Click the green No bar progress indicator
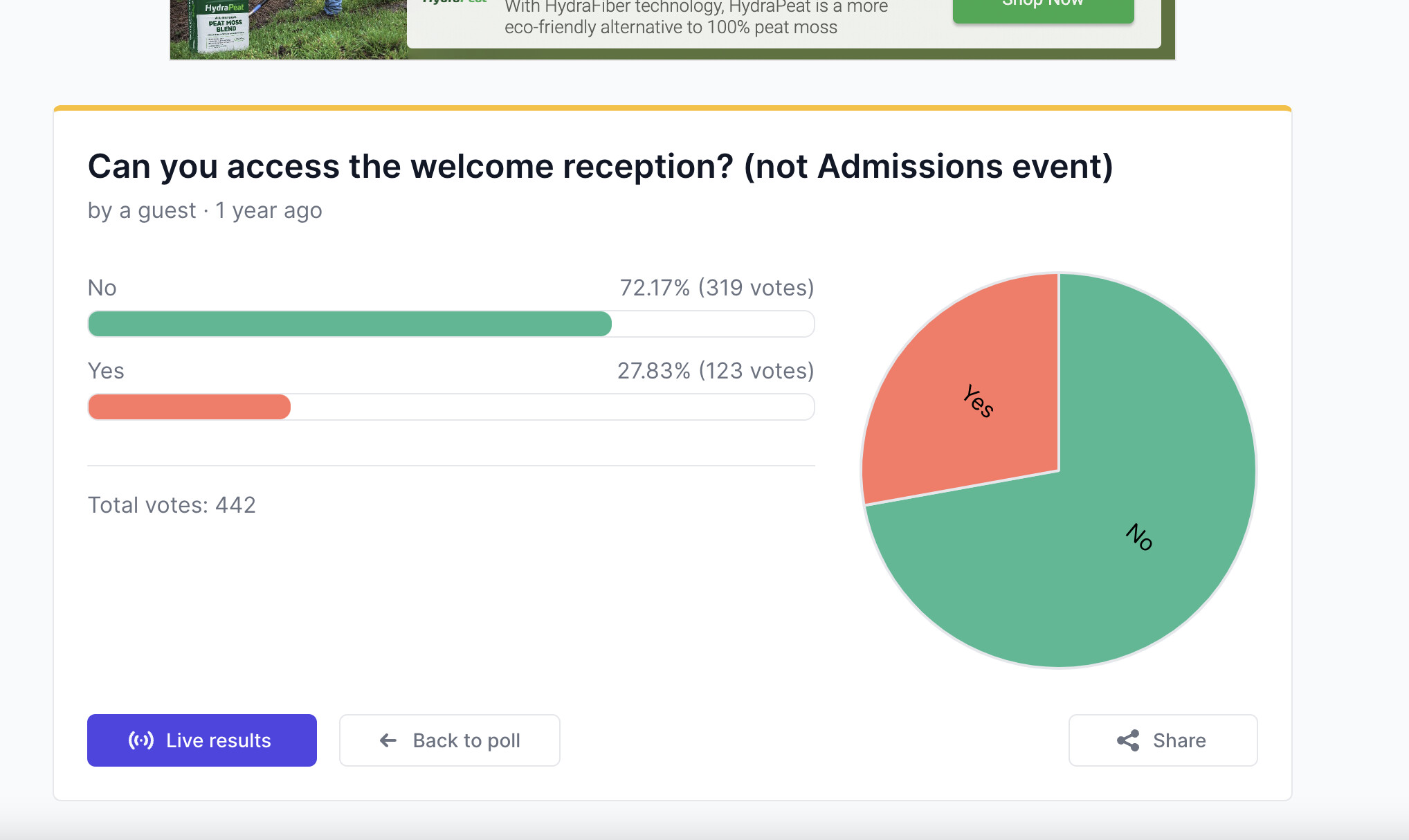Screen dimensions: 1409x840 coord(350,323)
